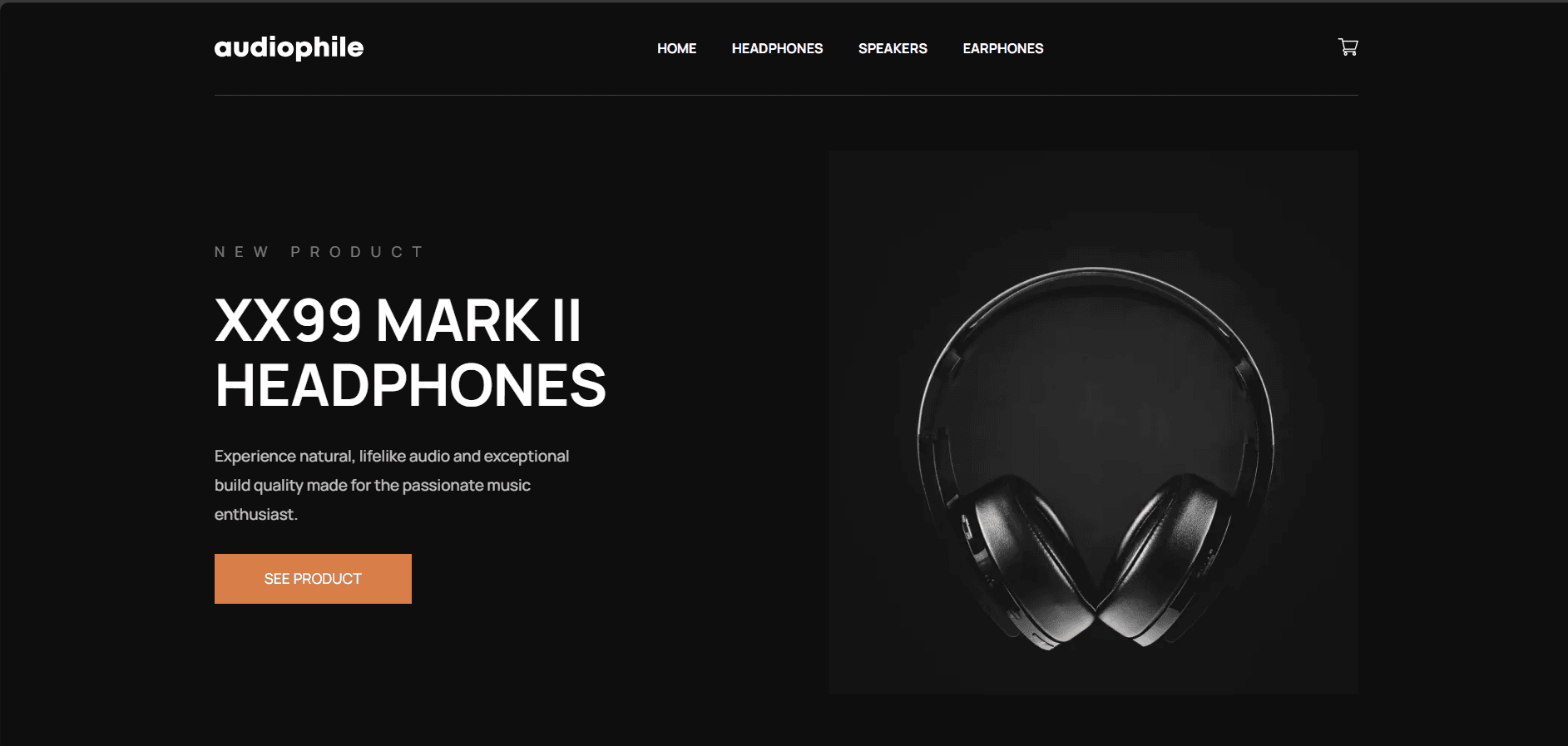
Task: Go to the HOME nav link
Action: pos(676,48)
